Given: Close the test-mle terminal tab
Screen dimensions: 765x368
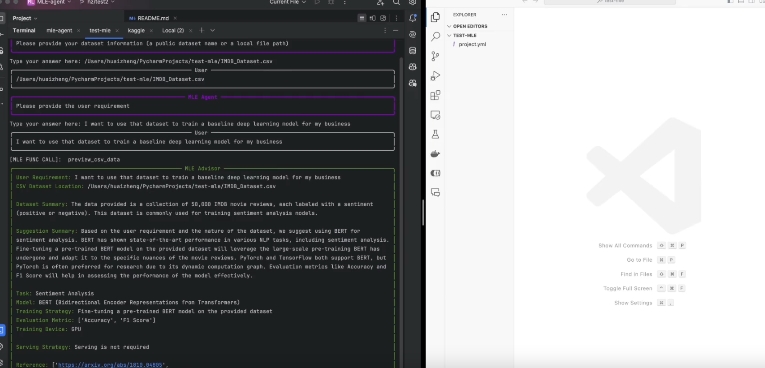Looking at the screenshot, I should 117,30.
